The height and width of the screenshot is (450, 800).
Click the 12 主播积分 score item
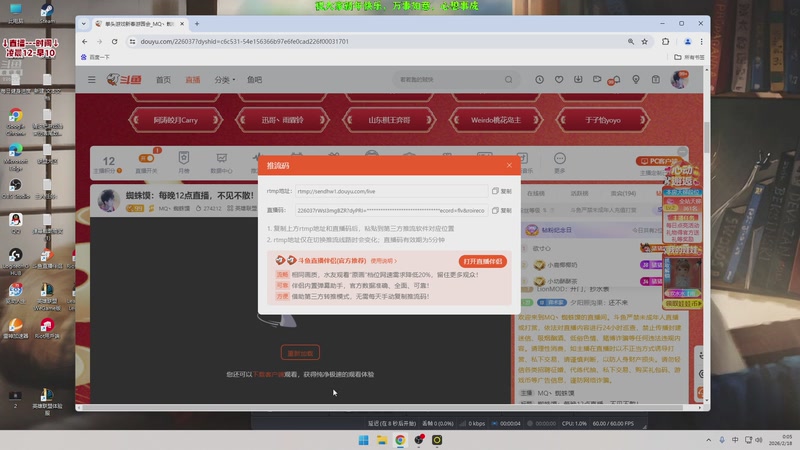(108, 164)
